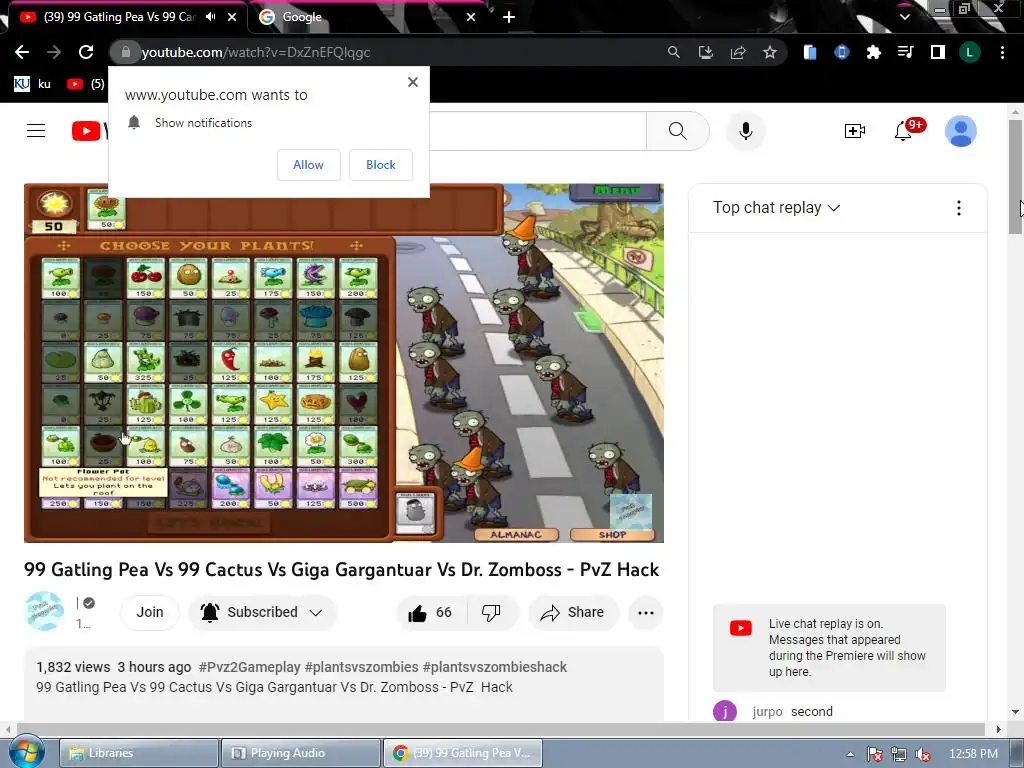1024x768 pixels.
Task: Open the Playing Audio taskbar item
Action: click(301, 753)
